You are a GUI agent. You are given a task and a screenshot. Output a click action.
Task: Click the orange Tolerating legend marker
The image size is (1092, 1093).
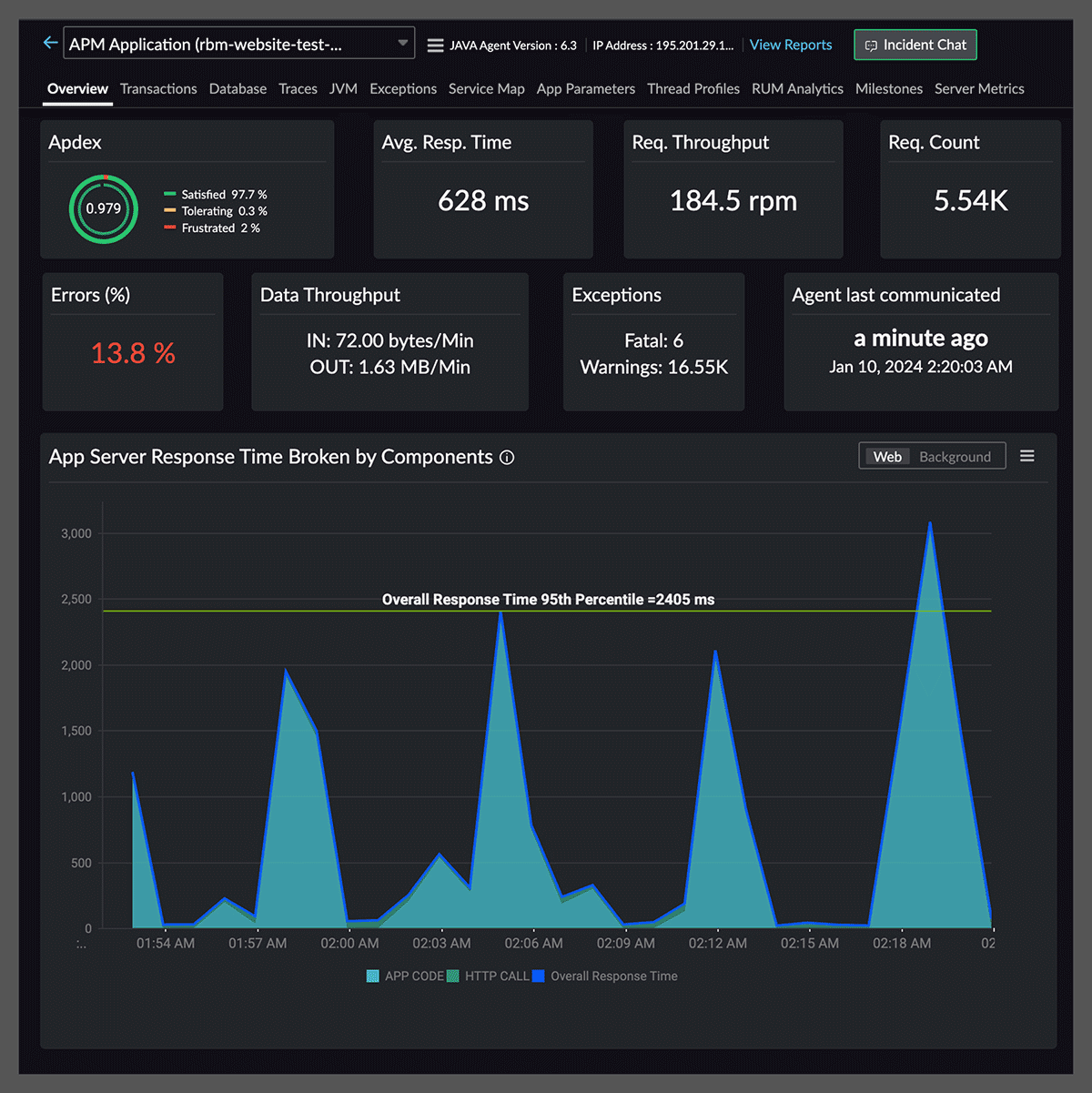click(x=170, y=211)
